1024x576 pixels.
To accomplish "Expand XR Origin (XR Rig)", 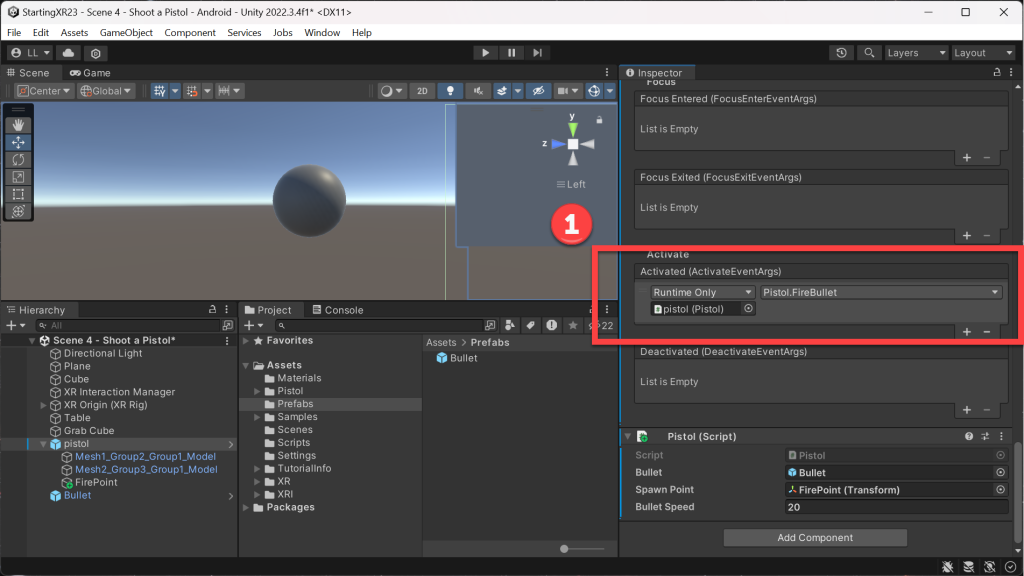I will (44, 405).
